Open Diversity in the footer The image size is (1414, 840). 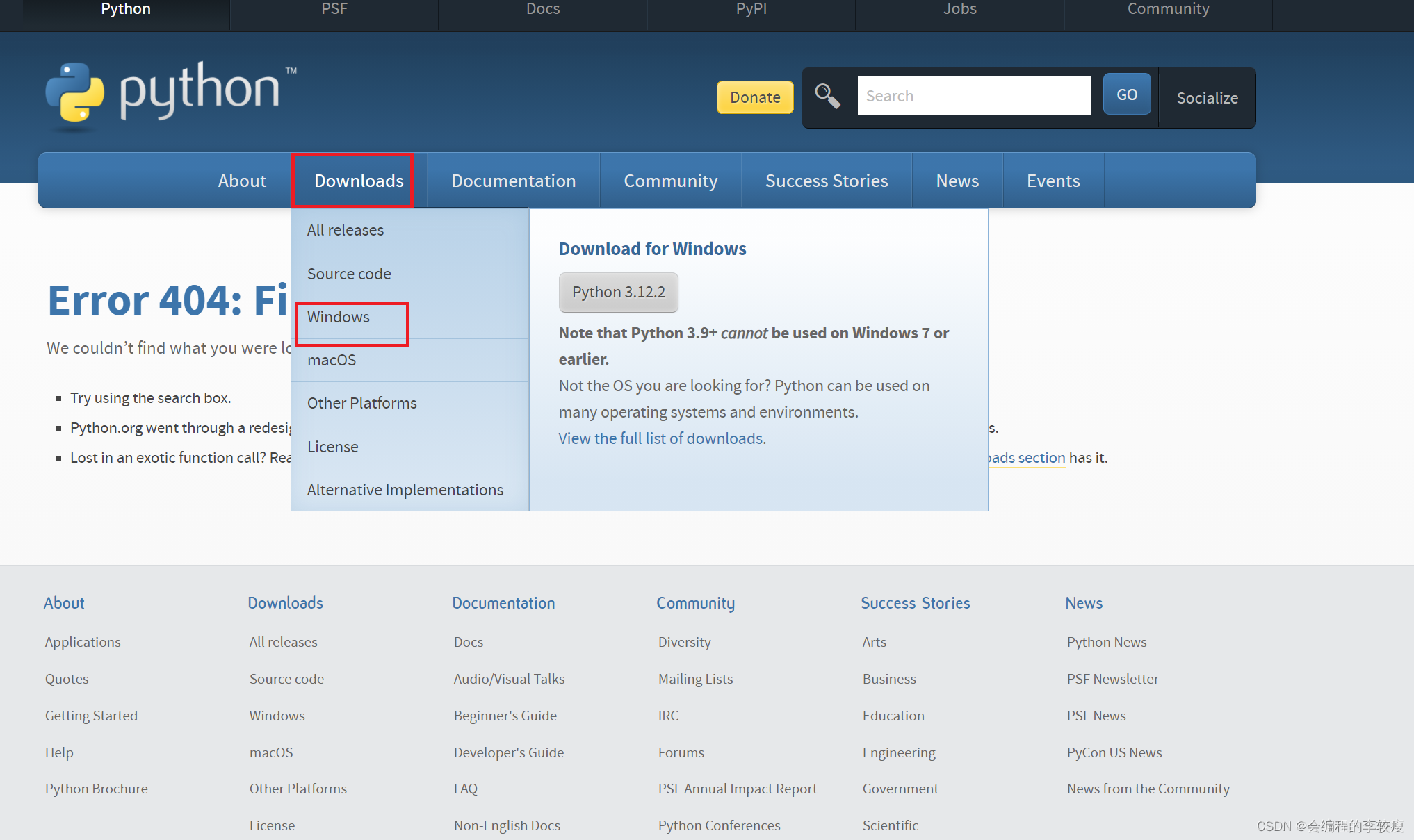pyautogui.click(x=685, y=642)
